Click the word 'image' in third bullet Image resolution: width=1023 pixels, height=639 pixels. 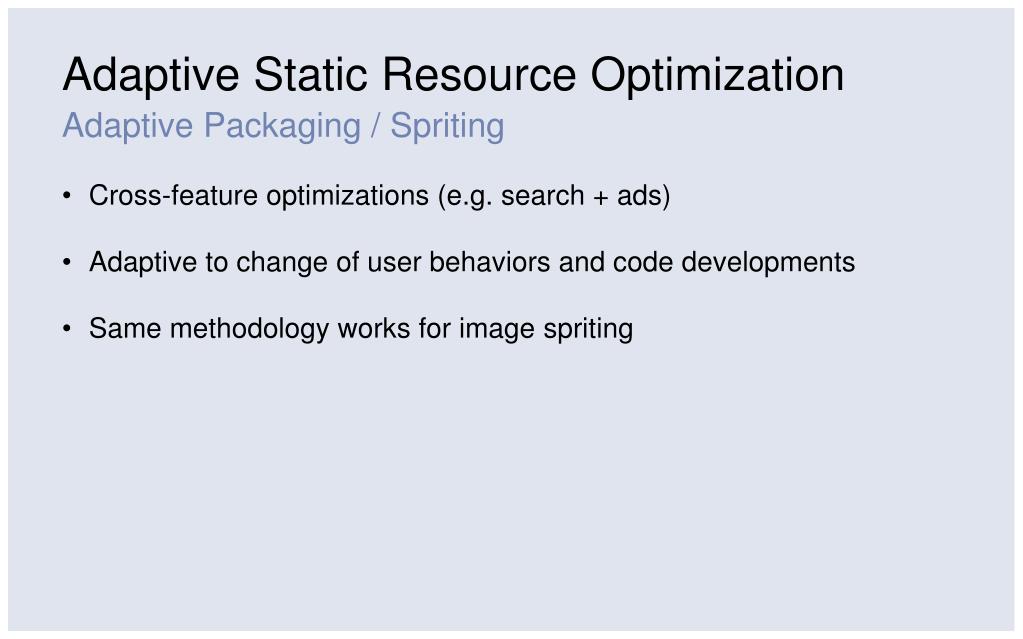(497, 330)
